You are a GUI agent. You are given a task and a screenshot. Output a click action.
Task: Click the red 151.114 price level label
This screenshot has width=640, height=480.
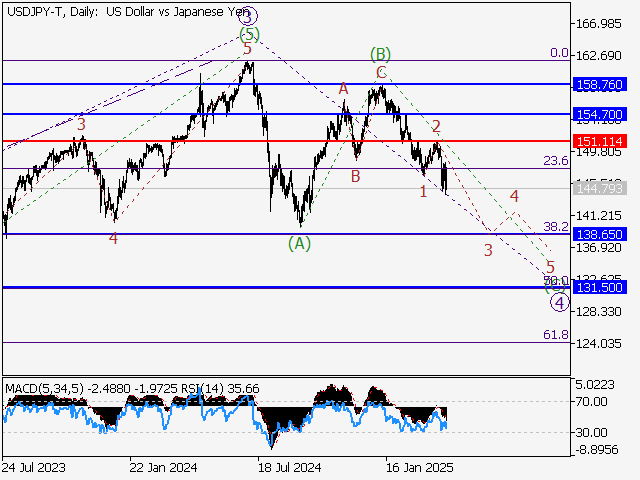click(600, 141)
